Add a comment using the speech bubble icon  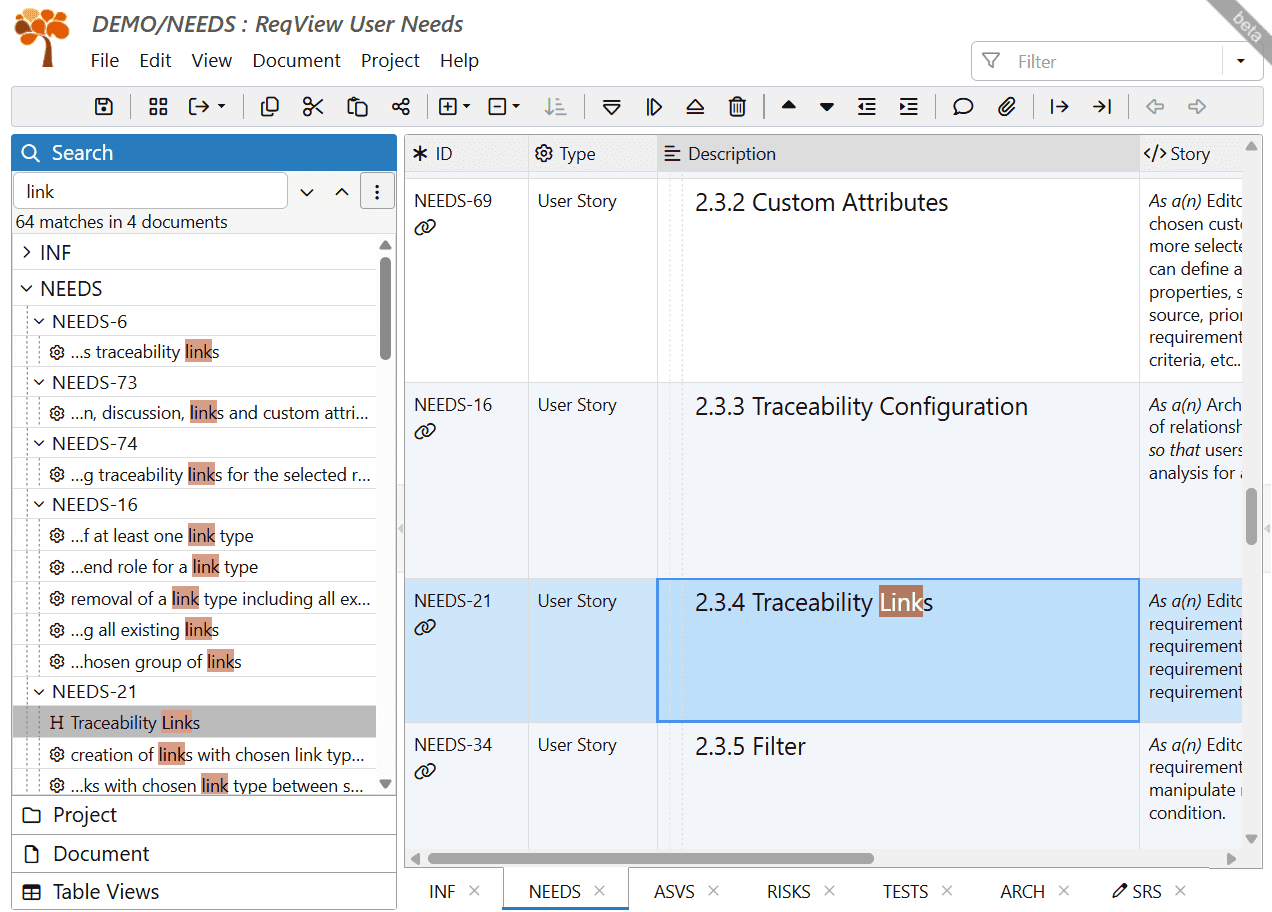962,106
